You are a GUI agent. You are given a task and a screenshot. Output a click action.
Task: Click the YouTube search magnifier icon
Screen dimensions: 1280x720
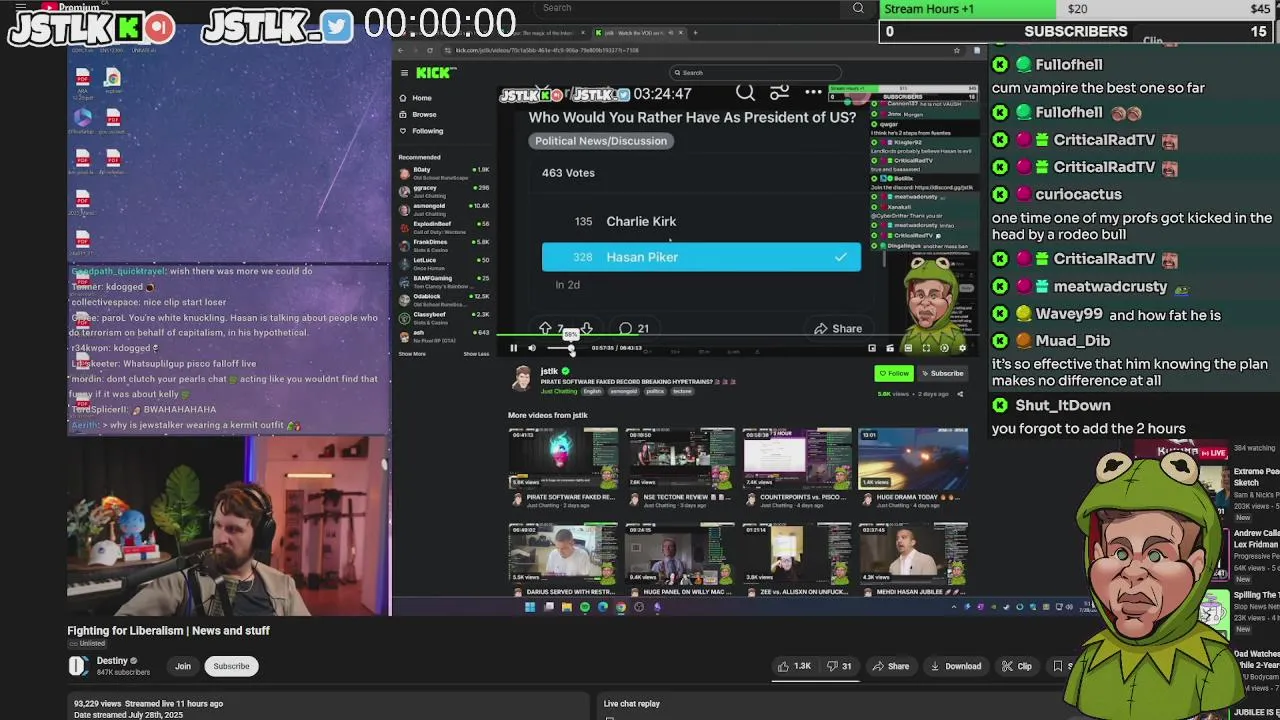858,8
